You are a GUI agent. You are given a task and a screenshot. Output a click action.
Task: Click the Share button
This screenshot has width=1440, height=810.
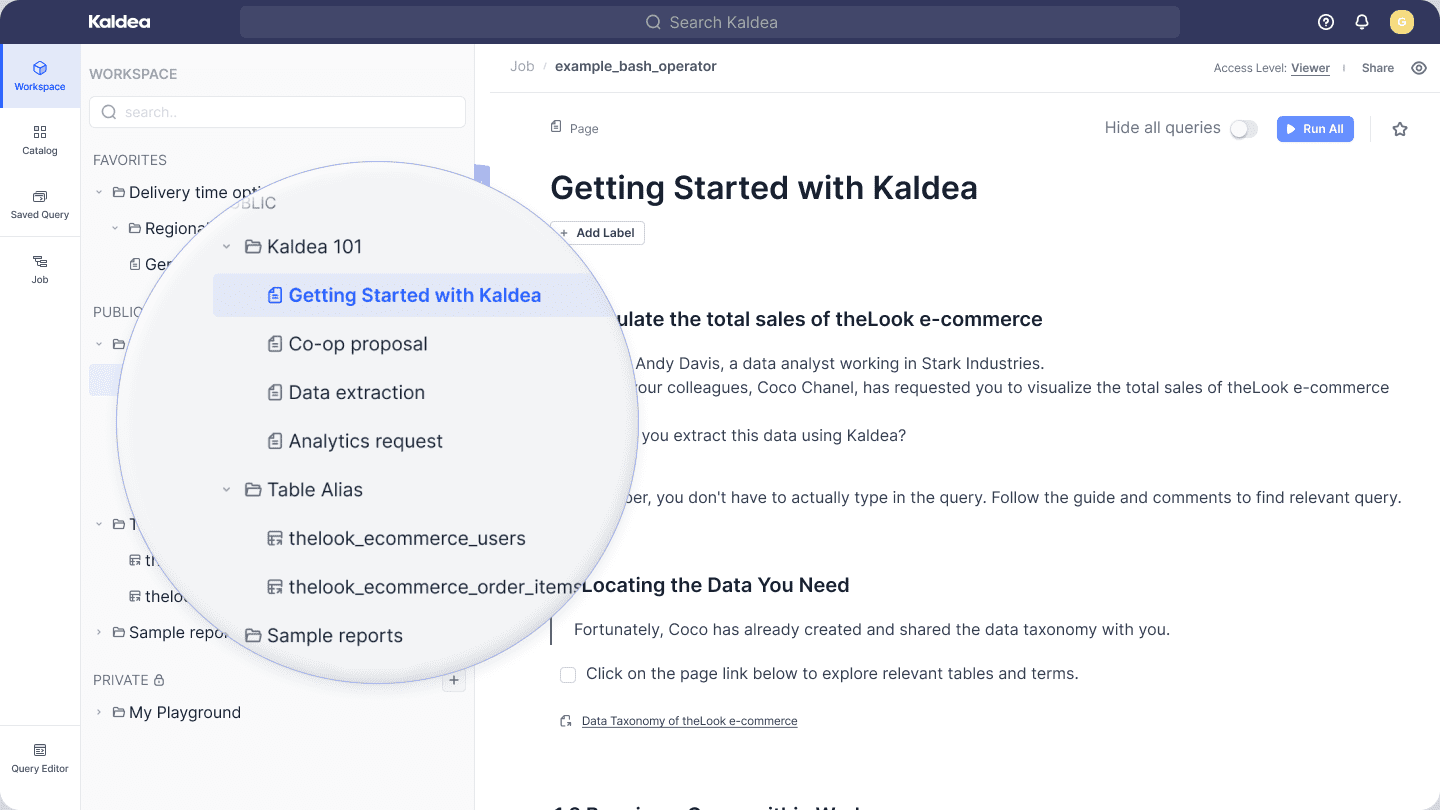1378,68
